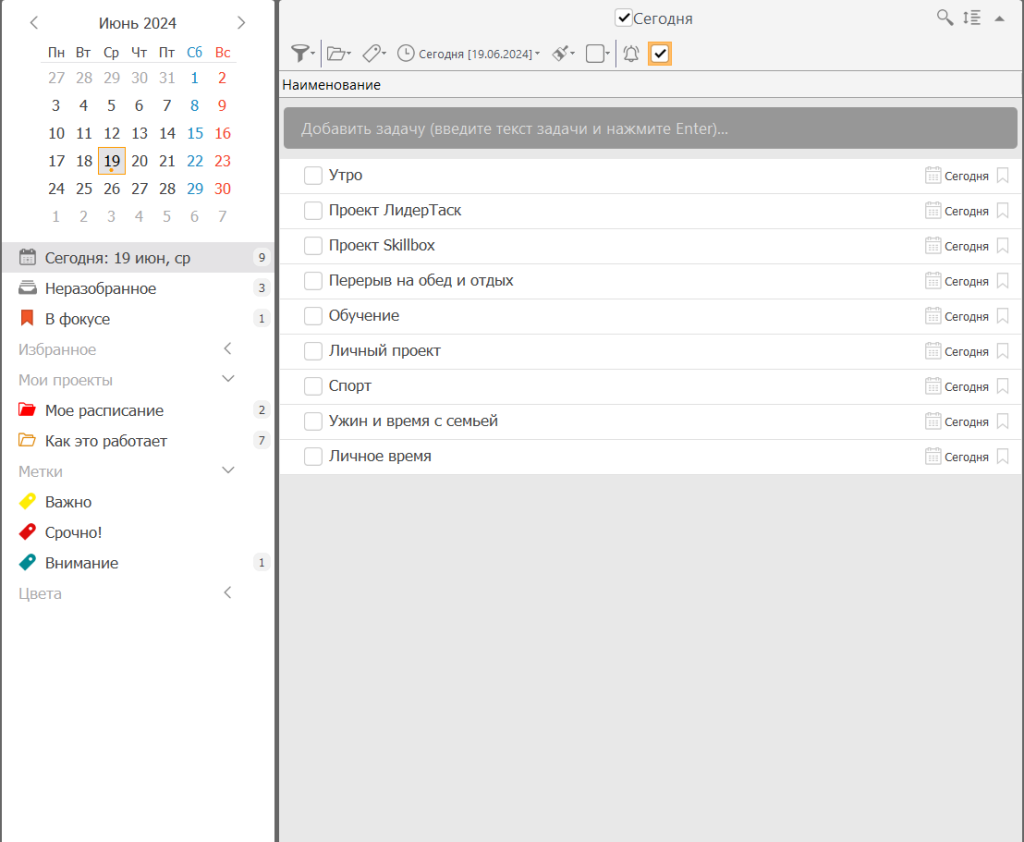1024x842 pixels.
Task: Open Неразобранное in the sidebar
Action: [100, 289]
